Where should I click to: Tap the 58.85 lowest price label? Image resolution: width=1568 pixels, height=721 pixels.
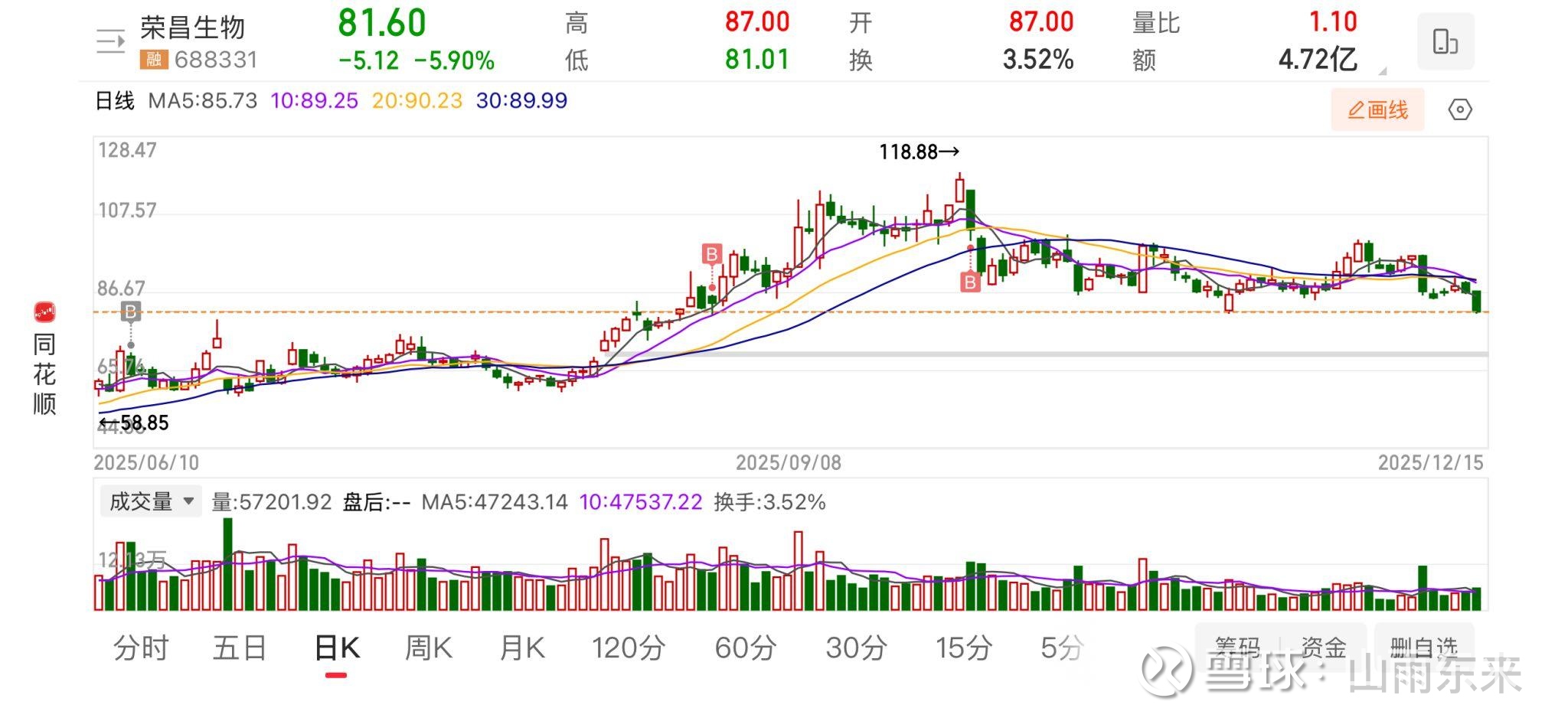tap(134, 422)
